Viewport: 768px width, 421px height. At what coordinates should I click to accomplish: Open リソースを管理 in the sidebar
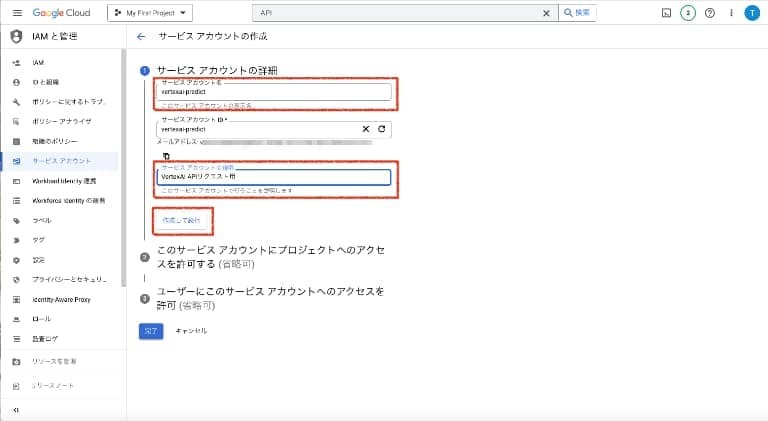[61, 362]
